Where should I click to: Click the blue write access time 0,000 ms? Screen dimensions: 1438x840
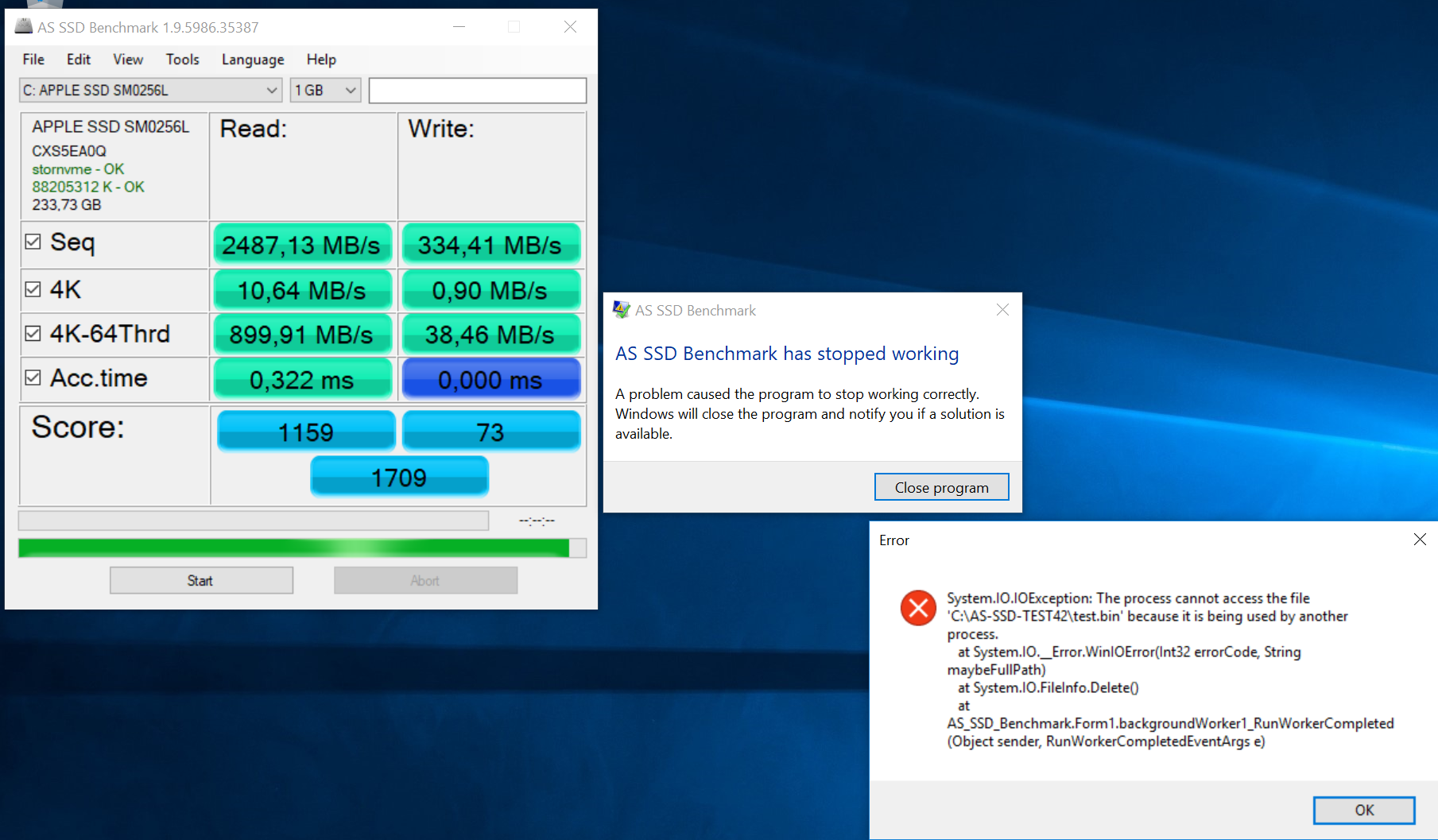click(x=490, y=379)
